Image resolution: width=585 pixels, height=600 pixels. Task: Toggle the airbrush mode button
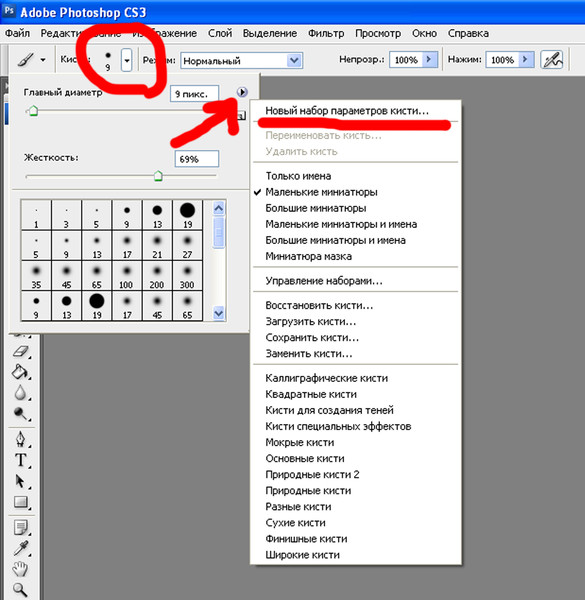coord(552,60)
